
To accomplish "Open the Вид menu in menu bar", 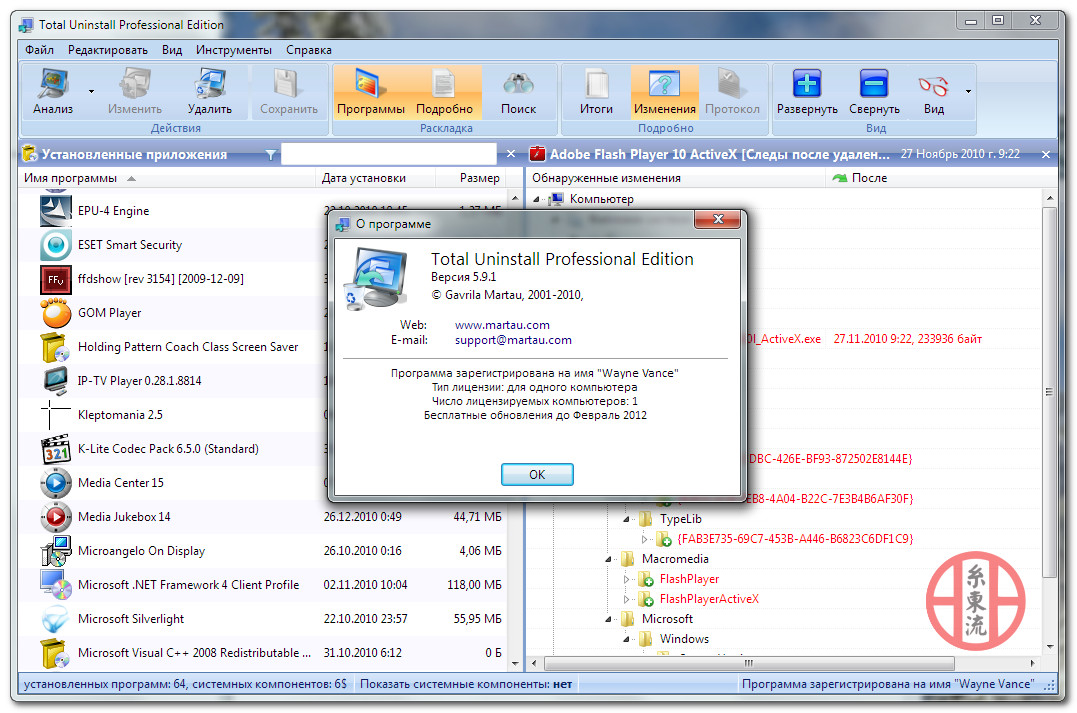I will coord(172,49).
